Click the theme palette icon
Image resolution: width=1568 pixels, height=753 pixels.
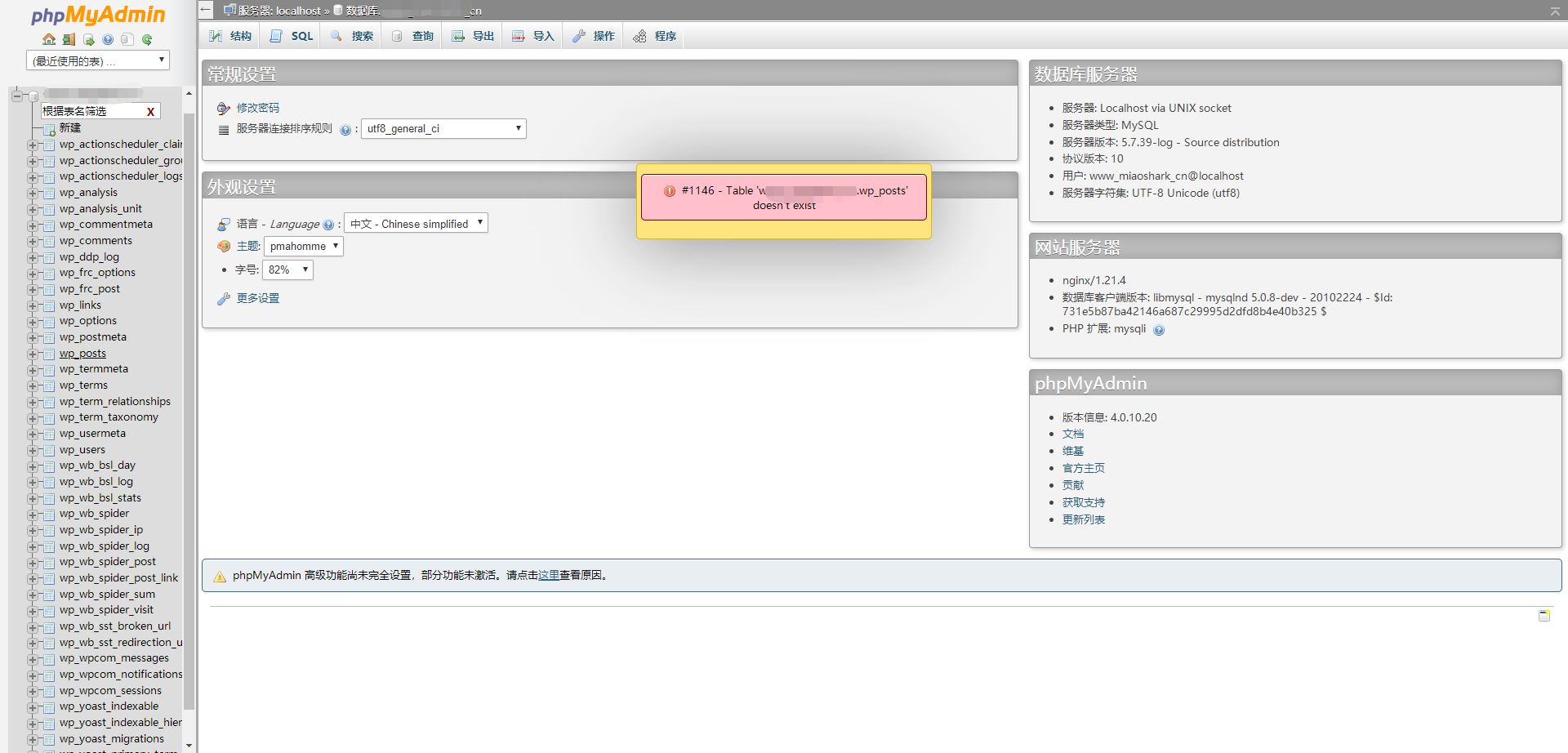[x=224, y=247]
